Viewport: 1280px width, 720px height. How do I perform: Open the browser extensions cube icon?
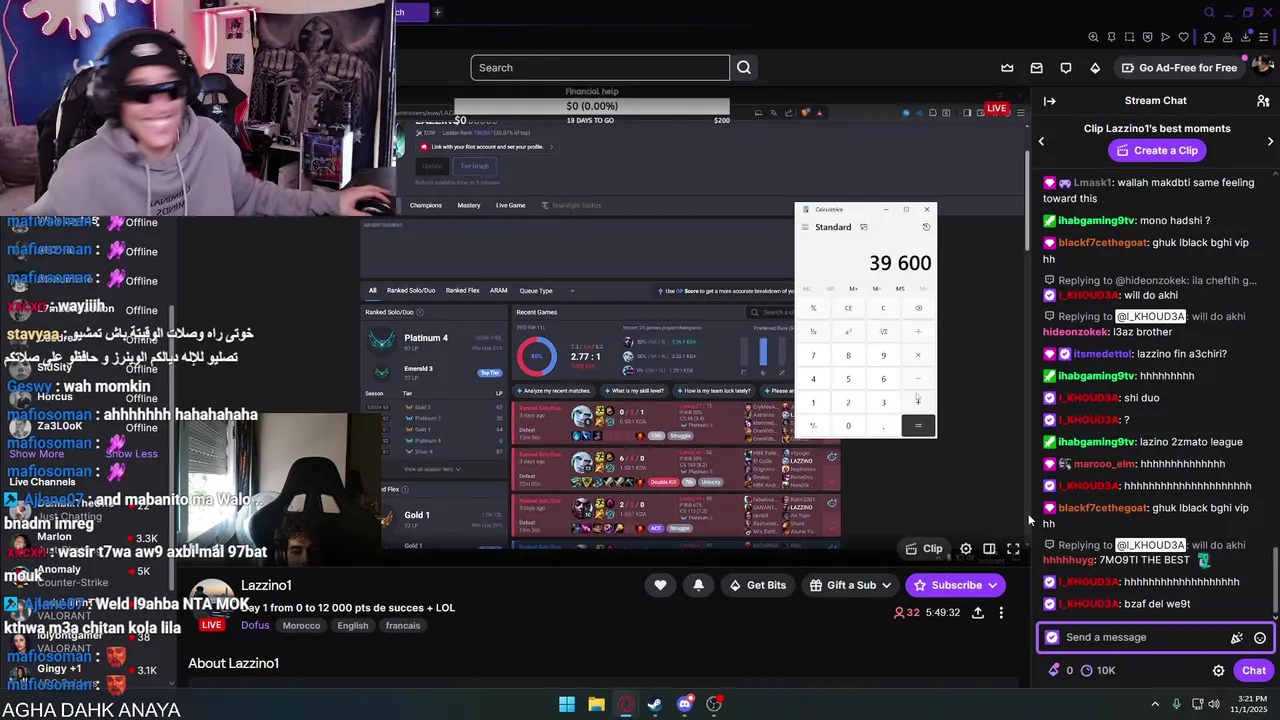tap(1209, 37)
